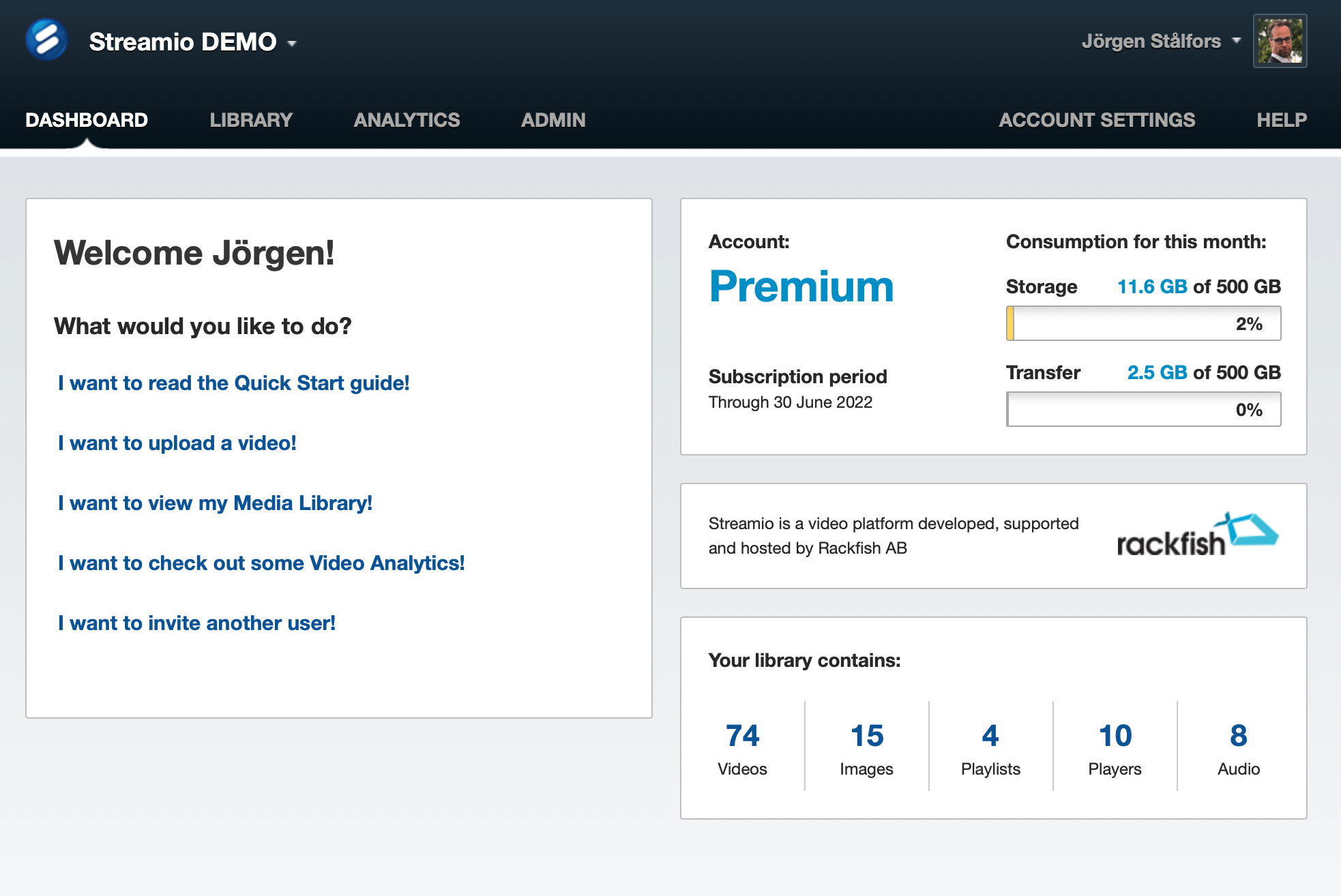Viewport: 1341px width, 896px height.
Task: Click the Transfer usage bar showing 0%
Action: coord(1144,409)
